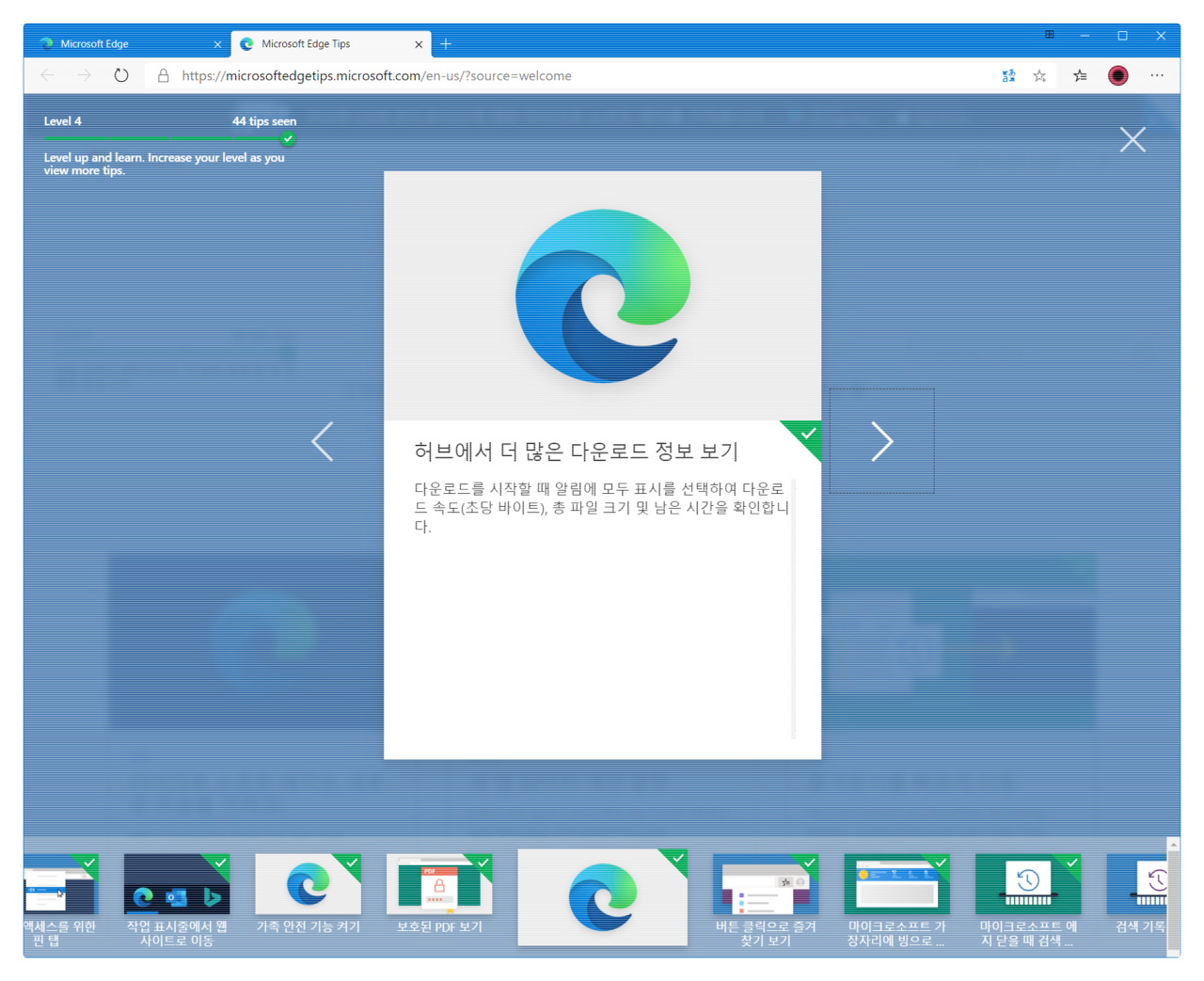Show the next tip card

tap(881, 441)
